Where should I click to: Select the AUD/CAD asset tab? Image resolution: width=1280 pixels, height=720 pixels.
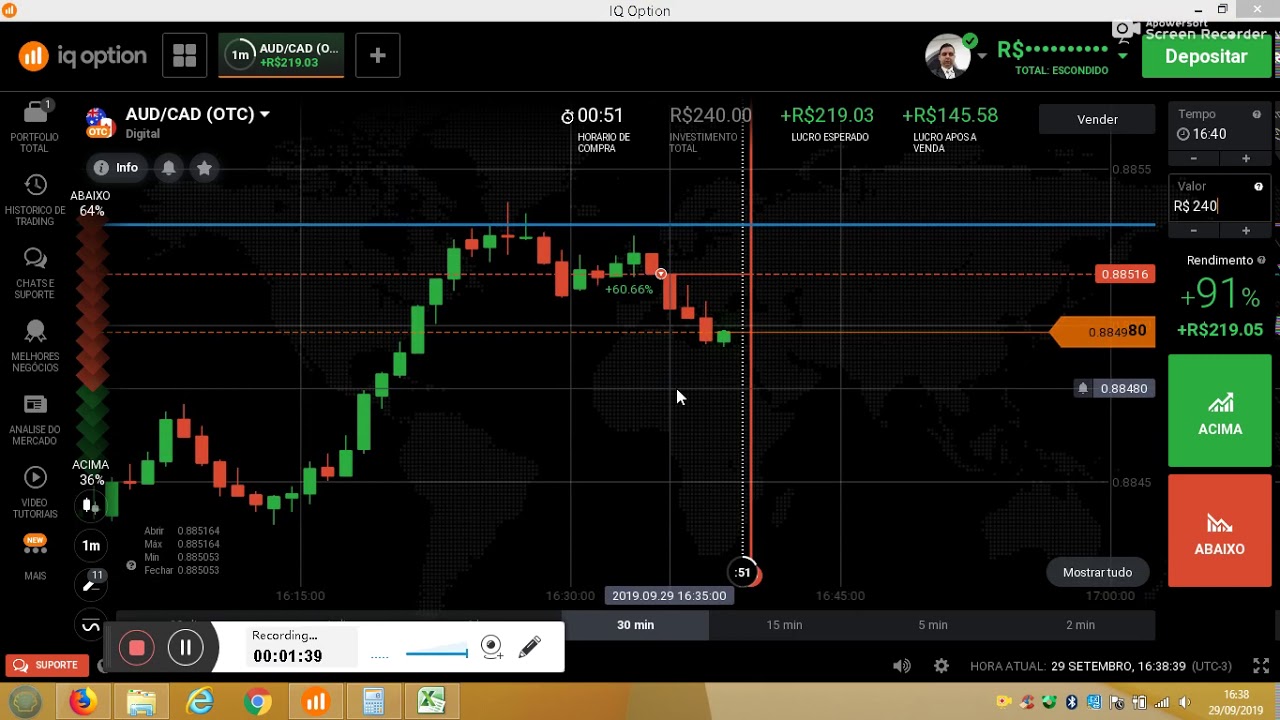pos(281,56)
